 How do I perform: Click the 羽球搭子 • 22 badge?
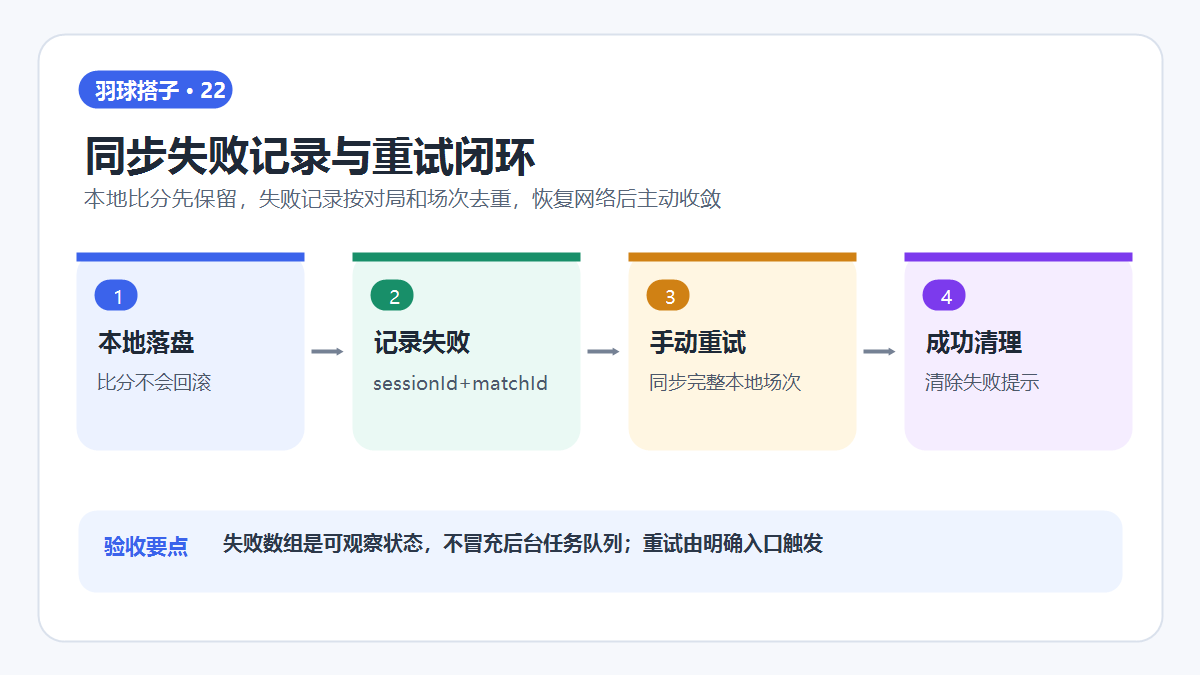(155, 91)
